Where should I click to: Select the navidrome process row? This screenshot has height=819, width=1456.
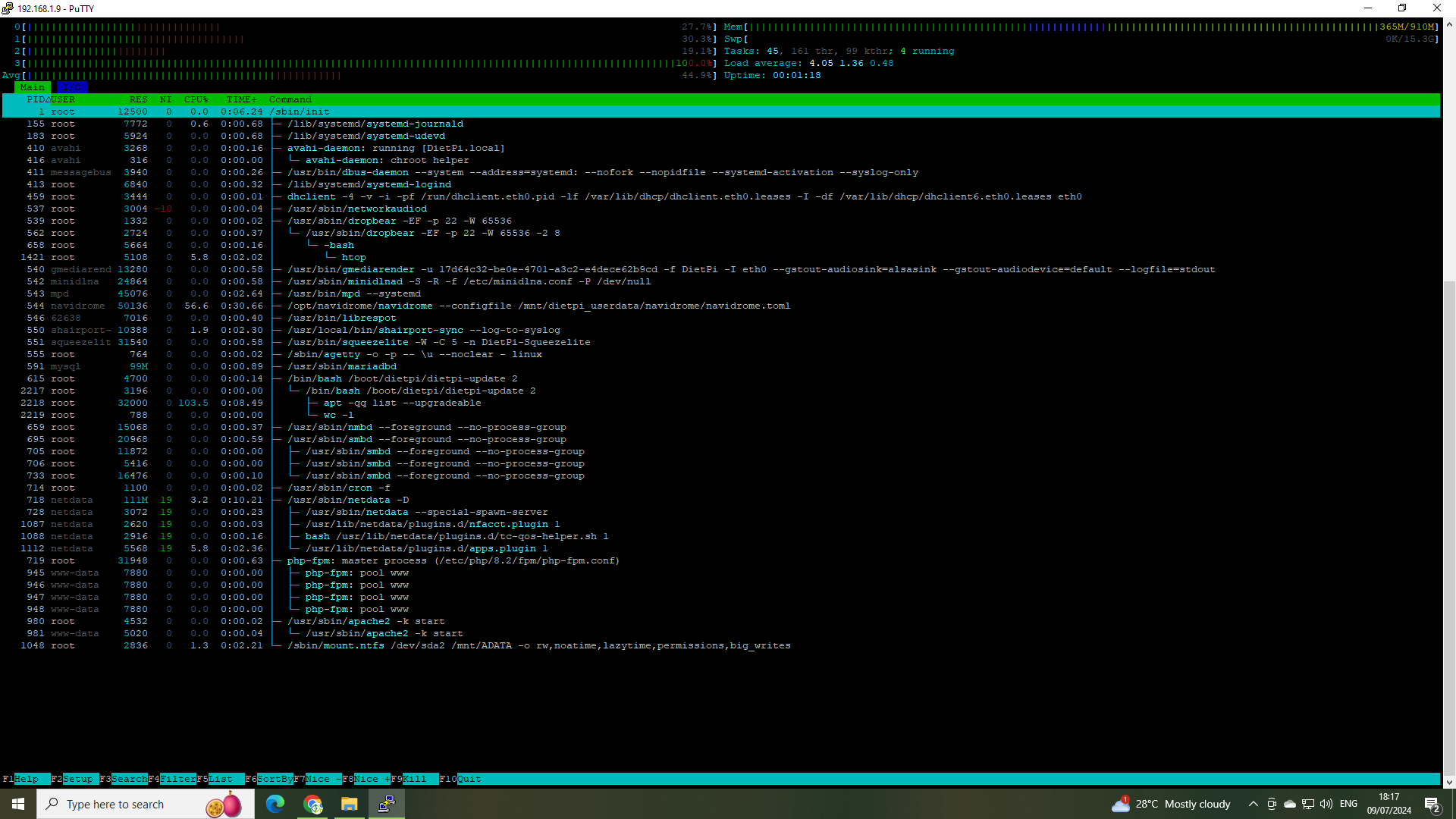(720, 306)
